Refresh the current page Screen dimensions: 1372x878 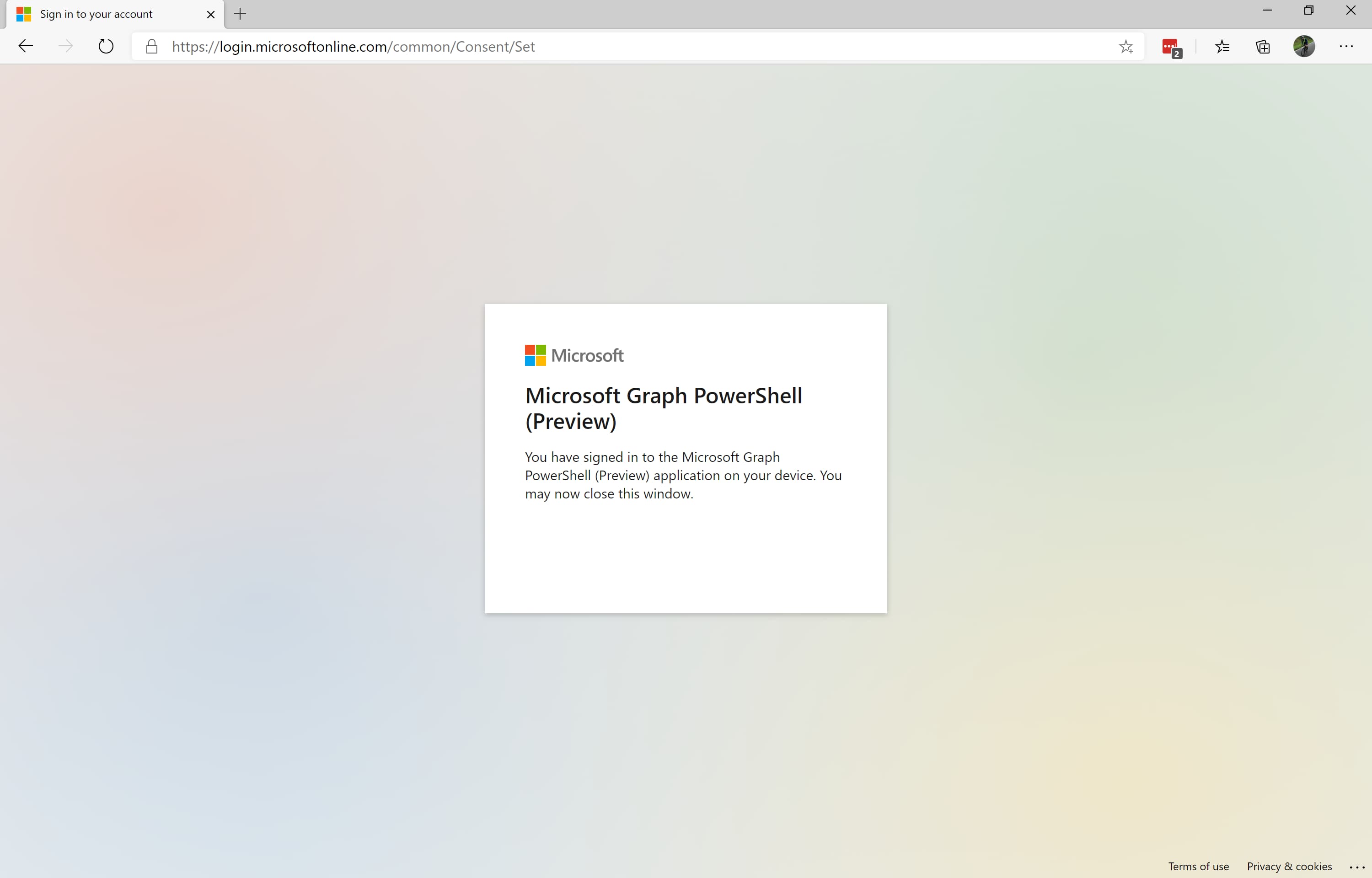(106, 46)
